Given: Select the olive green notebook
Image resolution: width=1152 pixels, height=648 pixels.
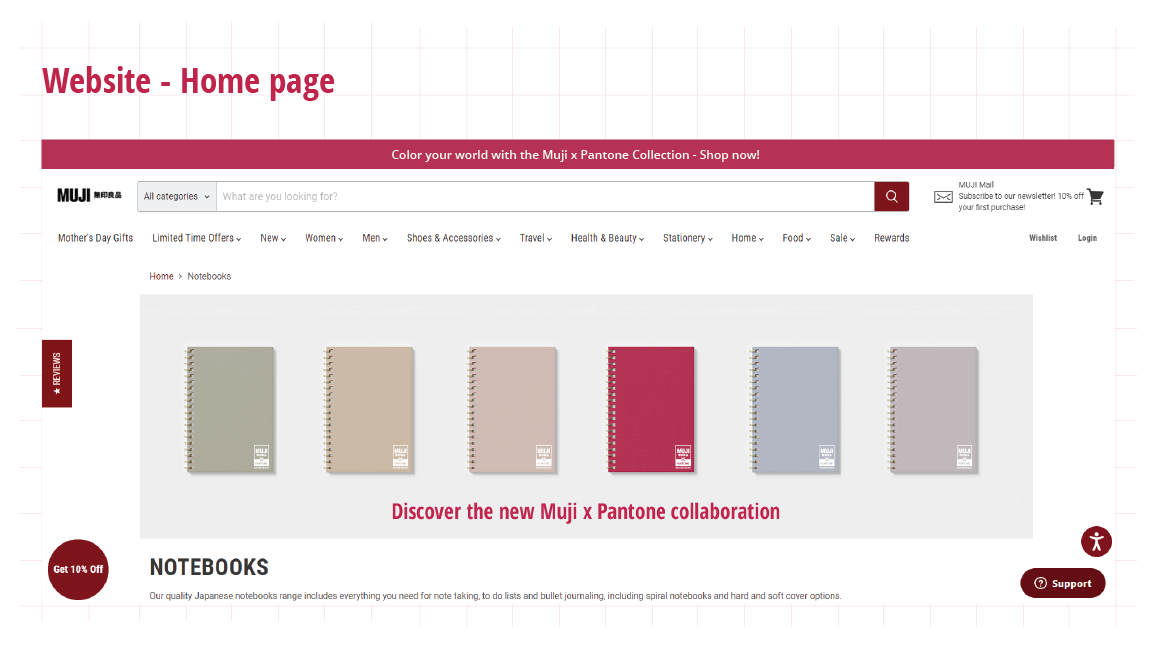Looking at the screenshot, I should (x=230, y=409).
